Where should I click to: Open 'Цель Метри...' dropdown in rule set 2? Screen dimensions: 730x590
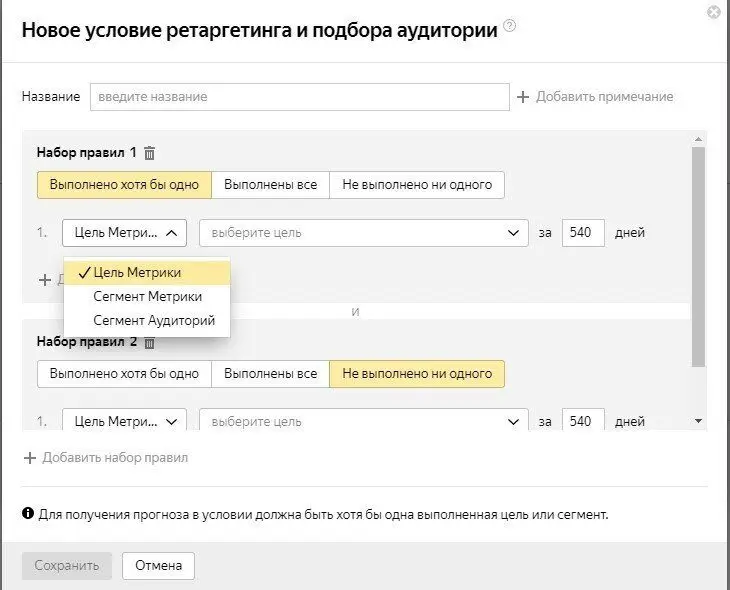pyautogui.click(x=124, y=420)
